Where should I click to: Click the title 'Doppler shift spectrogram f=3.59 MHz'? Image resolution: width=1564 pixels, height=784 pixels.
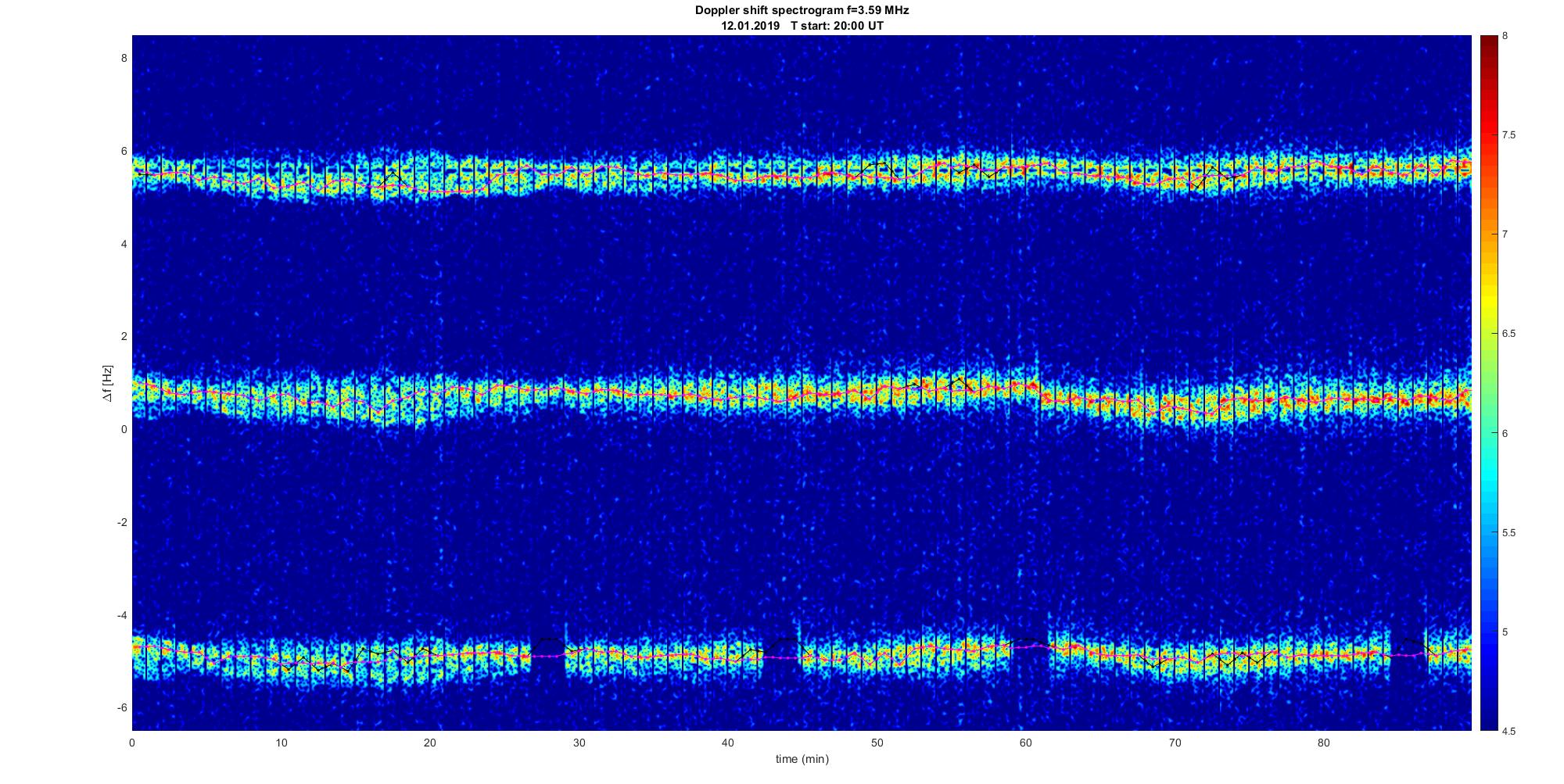pos(802,11)
